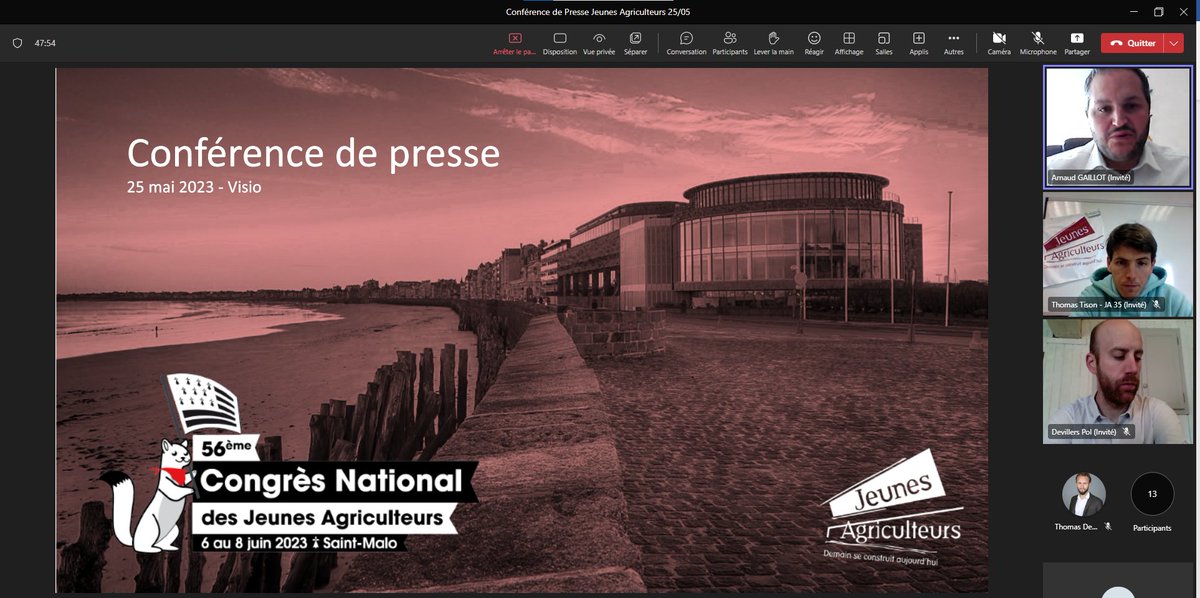Show the Participants list
This screenshot has height=598, width=1200.
(729, 42)
